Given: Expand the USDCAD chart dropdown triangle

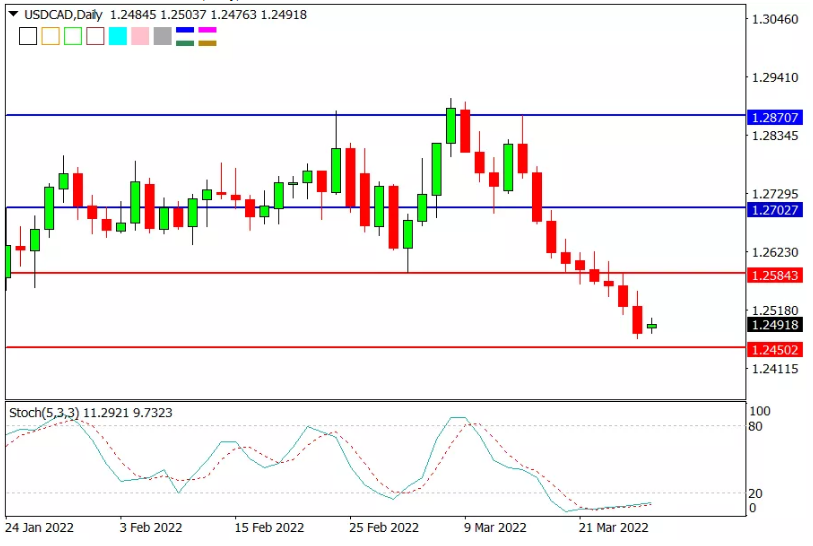Looking at the screenshot, I should [x=13, y=14].
